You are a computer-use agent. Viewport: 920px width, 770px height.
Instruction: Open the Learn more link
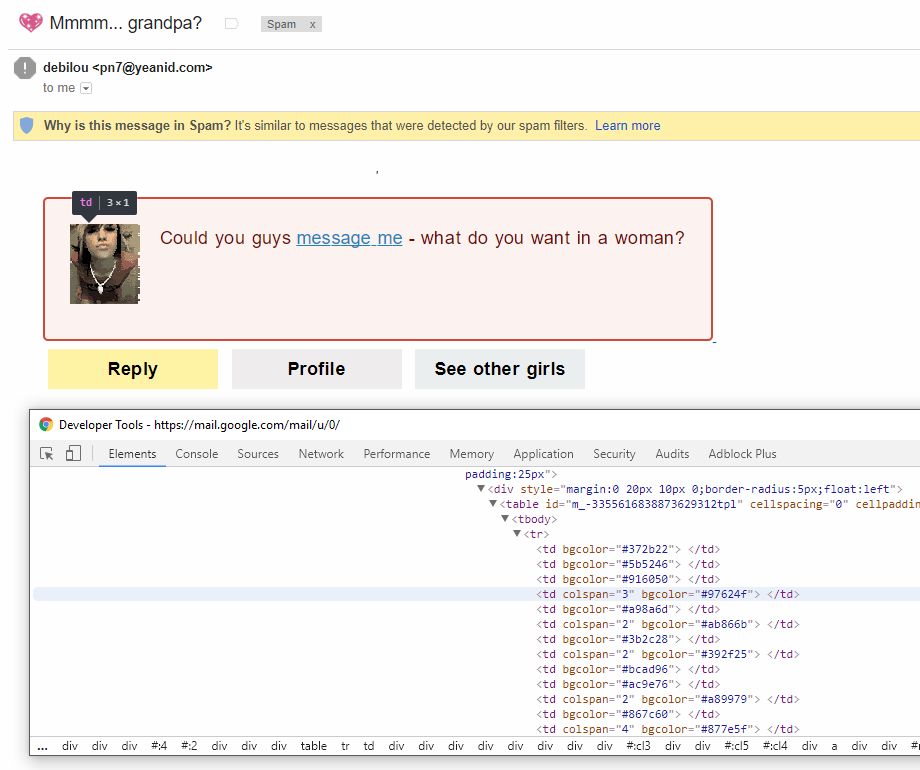(x=627, y=126)
